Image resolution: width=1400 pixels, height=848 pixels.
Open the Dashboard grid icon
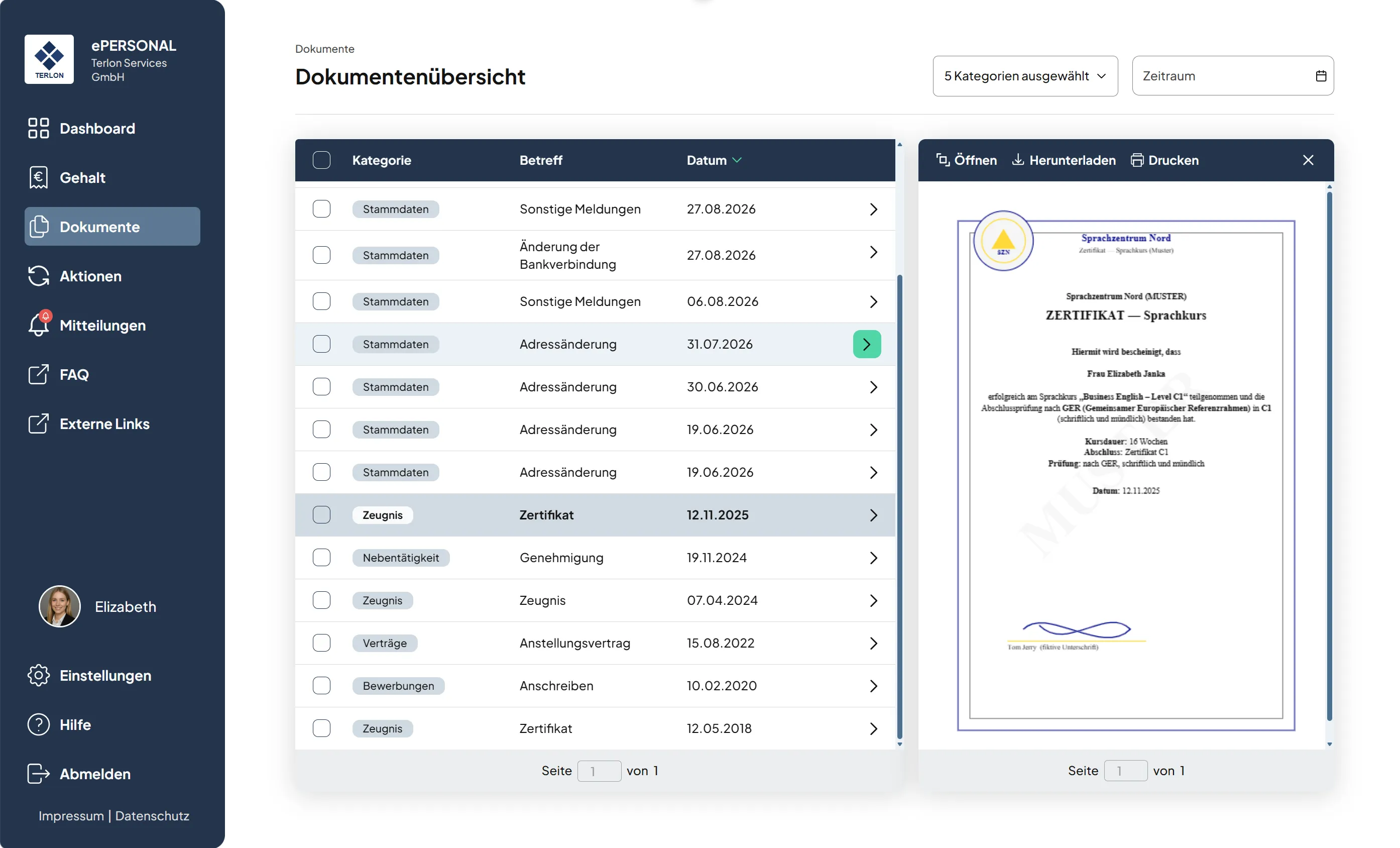pyautogui.click(x=39, y=129)
